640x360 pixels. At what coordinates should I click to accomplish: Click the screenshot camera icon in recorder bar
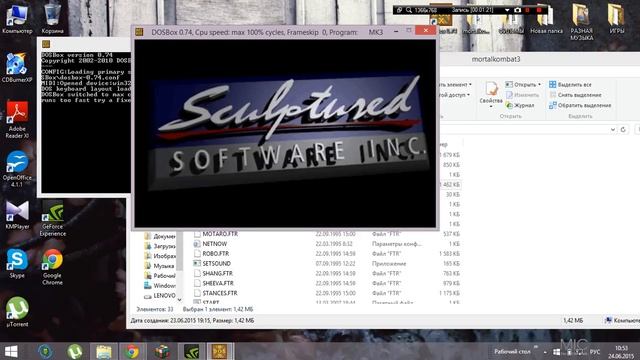(518, 10)
